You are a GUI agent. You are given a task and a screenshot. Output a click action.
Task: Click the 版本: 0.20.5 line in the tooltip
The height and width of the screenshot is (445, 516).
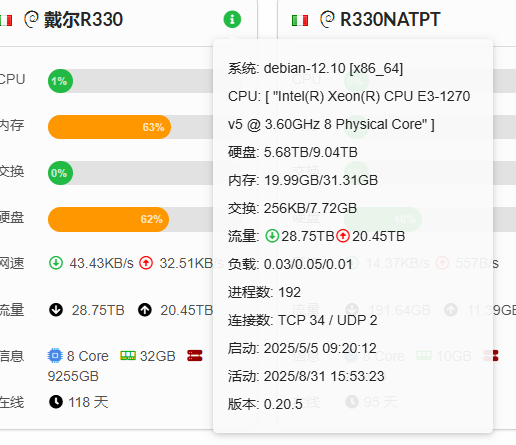[265, 404]
